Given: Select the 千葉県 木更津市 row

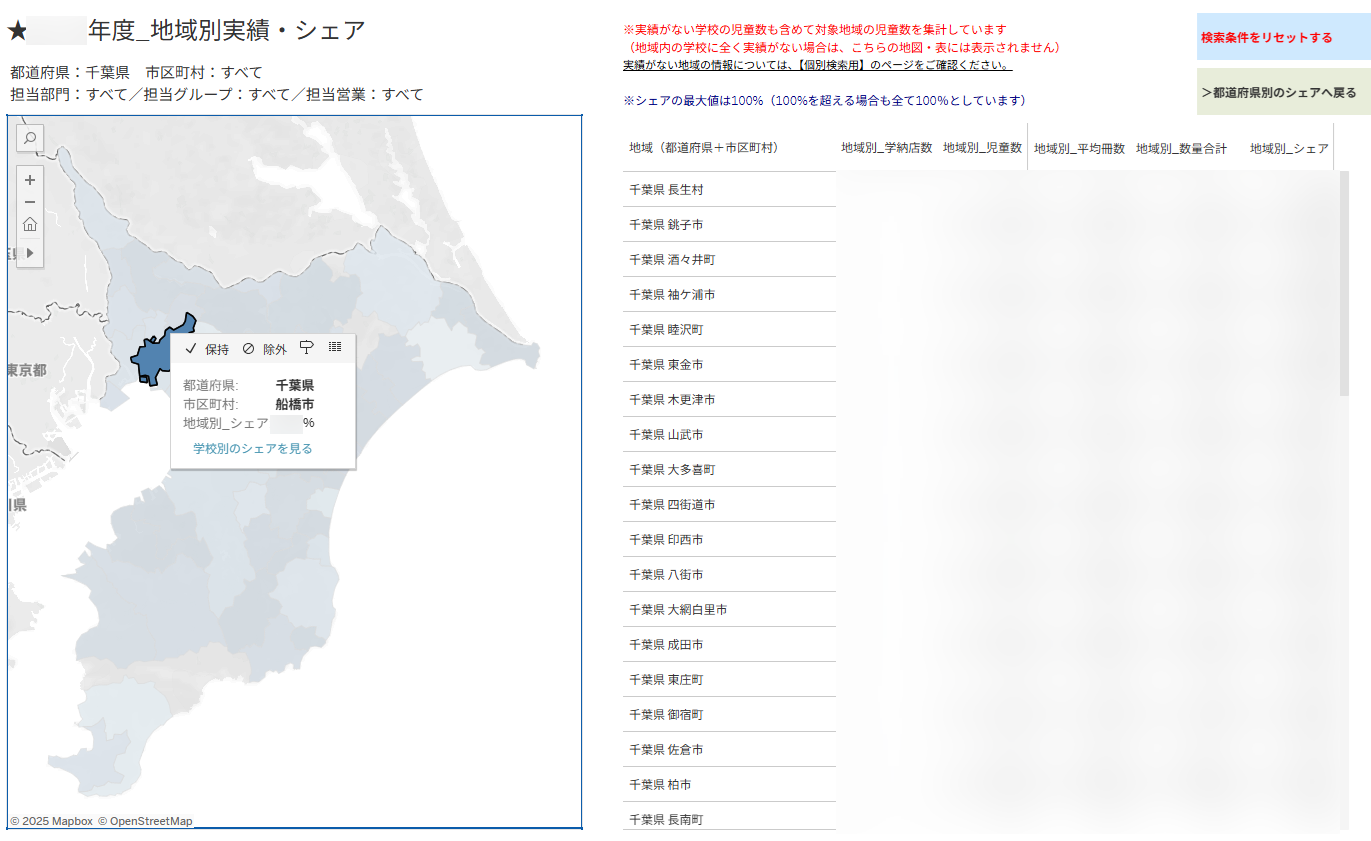Looking at the screenshot, I should coord(672,400).
